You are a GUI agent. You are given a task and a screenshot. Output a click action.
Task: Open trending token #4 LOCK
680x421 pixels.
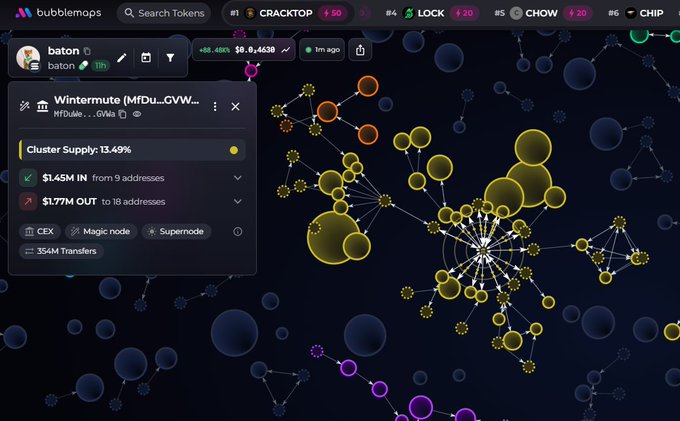[432, 13]
